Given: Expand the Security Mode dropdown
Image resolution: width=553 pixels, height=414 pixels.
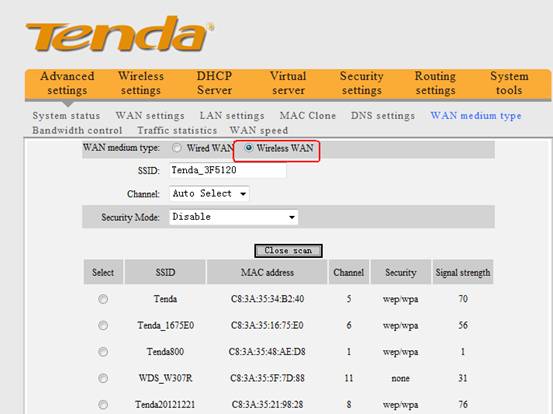Looking at the screenshot, I should click(x=233, y=217).
